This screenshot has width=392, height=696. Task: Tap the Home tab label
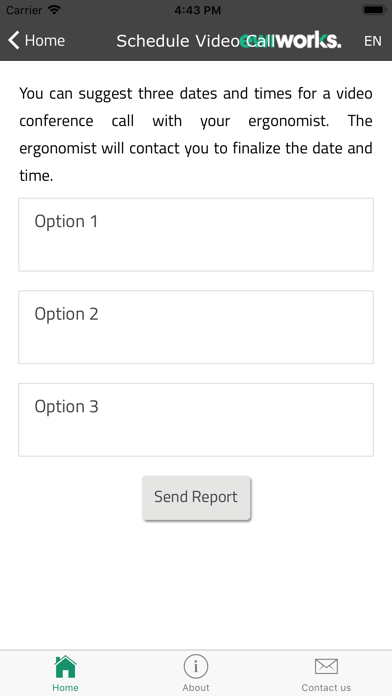coord(65,688)
